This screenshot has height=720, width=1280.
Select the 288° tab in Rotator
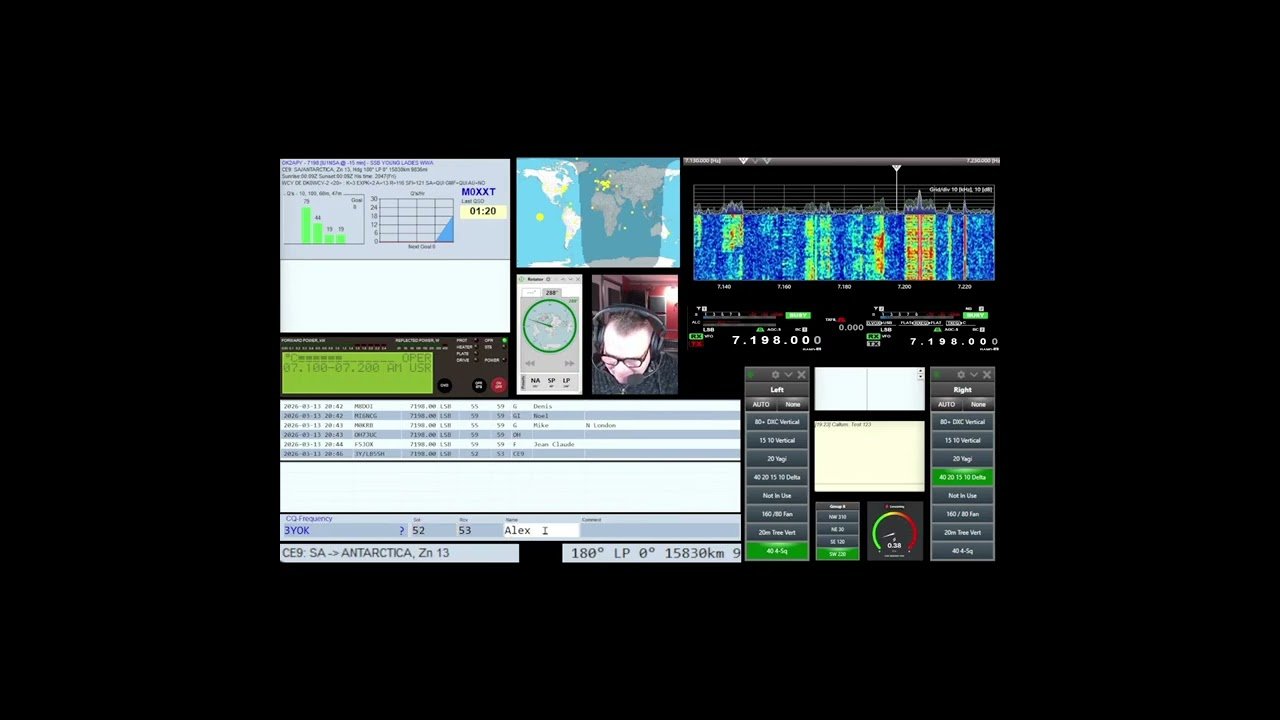click(x=551, y=293)
